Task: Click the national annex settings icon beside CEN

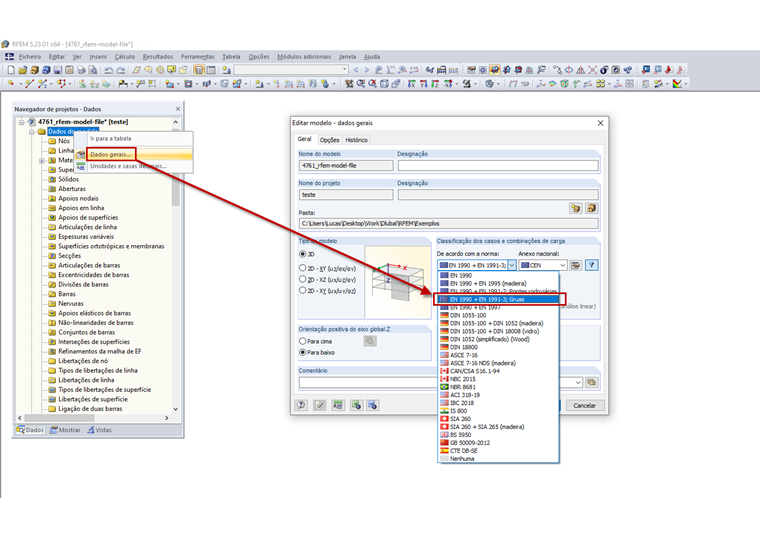Action: [575, 265]
